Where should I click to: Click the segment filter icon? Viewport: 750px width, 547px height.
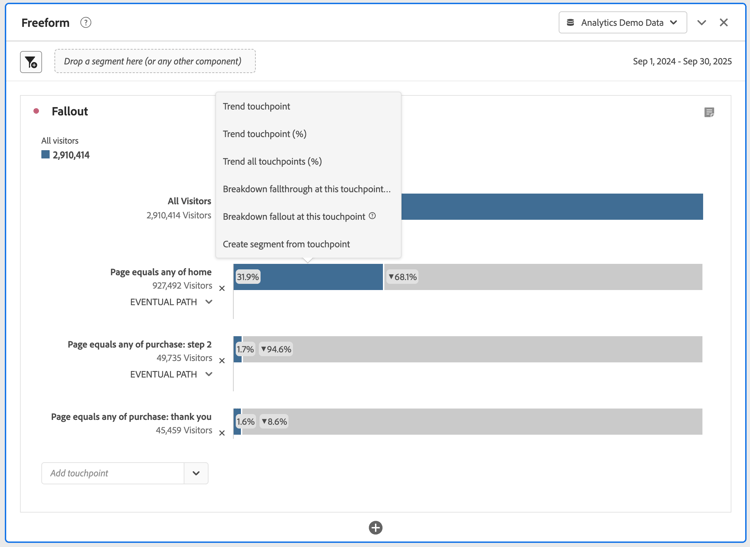coord(31,62)
